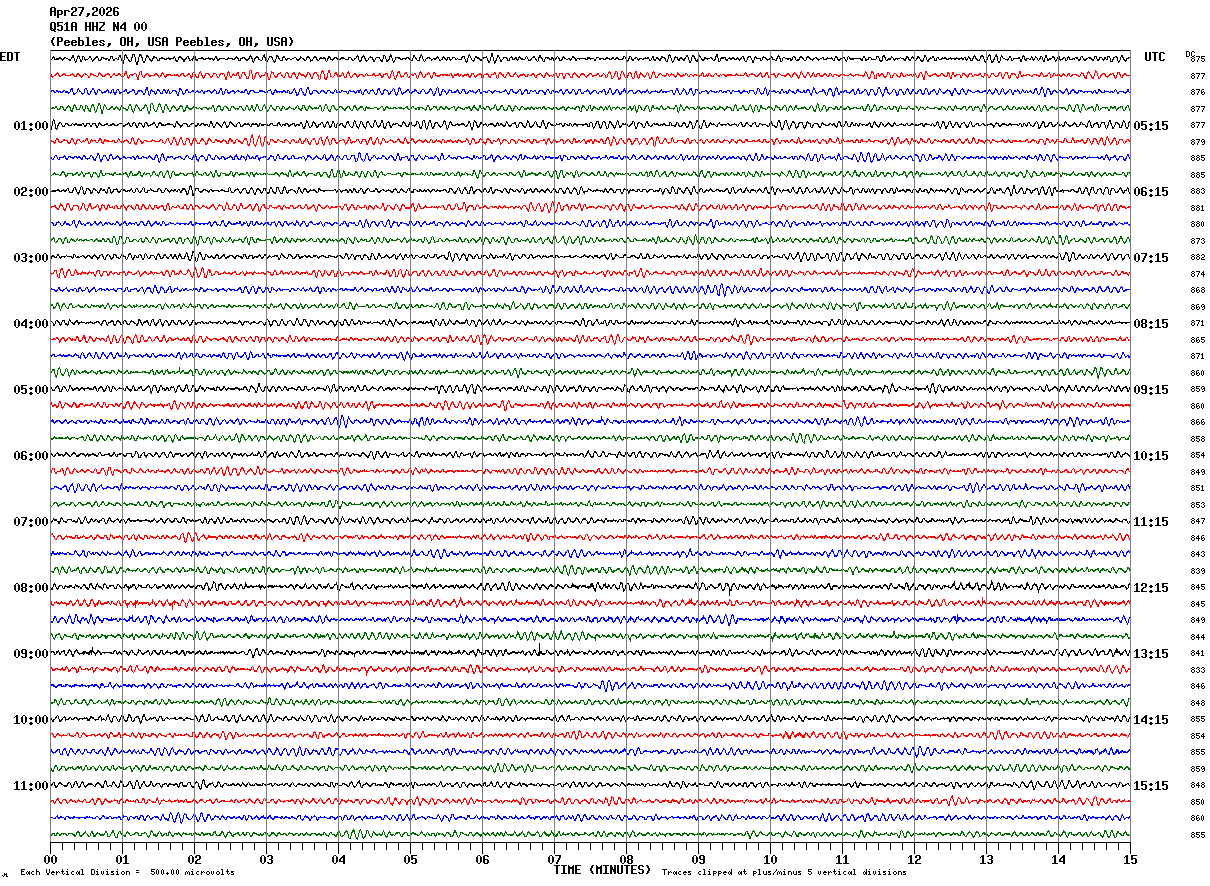Click the 09:15 UTC row label
Screen dimensions: 1210x886
point(1151,390)
